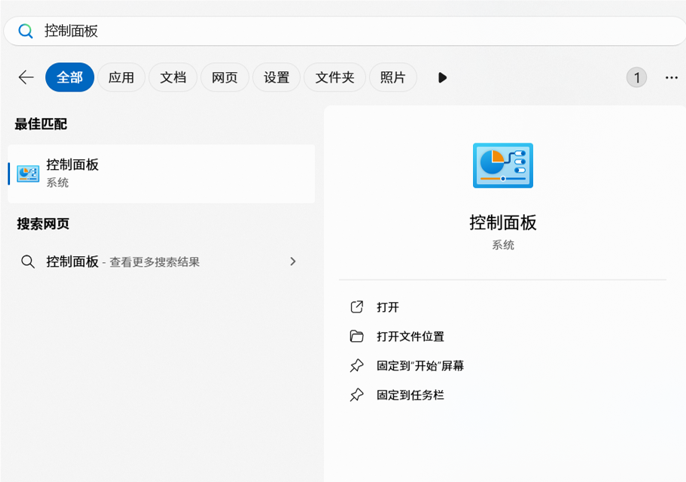
Task: Click the 打开文件位置 action link
Action: coord(410,337)
